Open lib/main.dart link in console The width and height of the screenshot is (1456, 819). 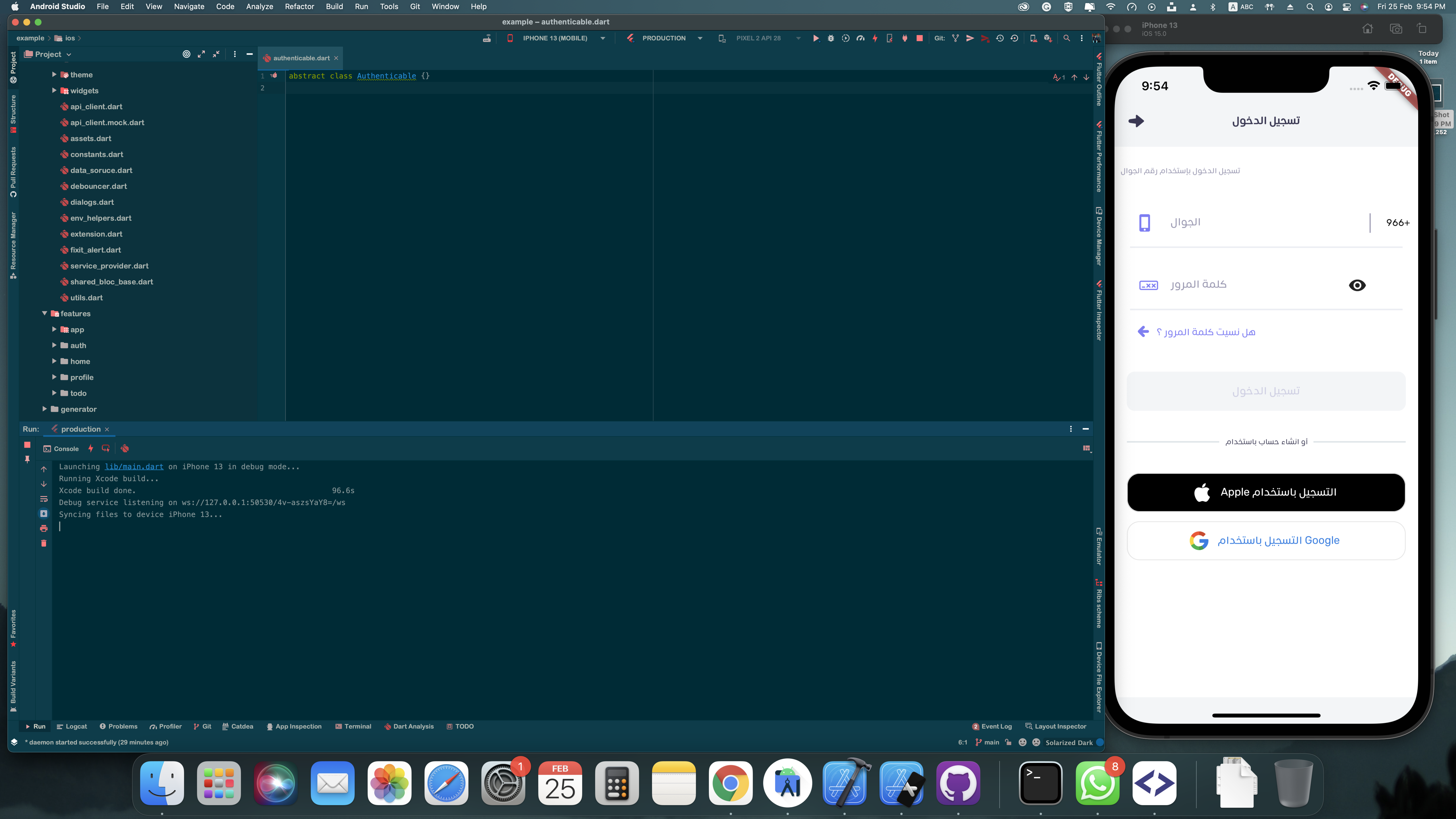[x=134, y=467]
